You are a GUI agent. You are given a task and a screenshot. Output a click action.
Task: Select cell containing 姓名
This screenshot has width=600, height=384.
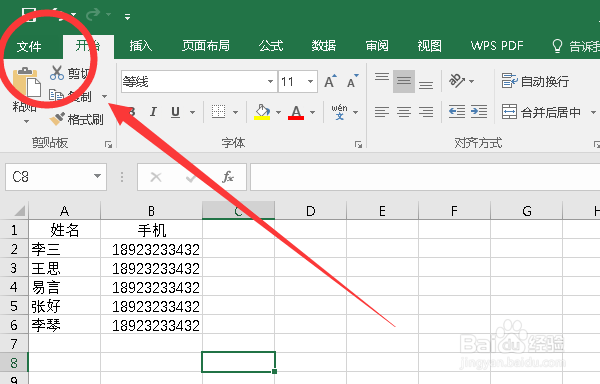tap(64, 230)
